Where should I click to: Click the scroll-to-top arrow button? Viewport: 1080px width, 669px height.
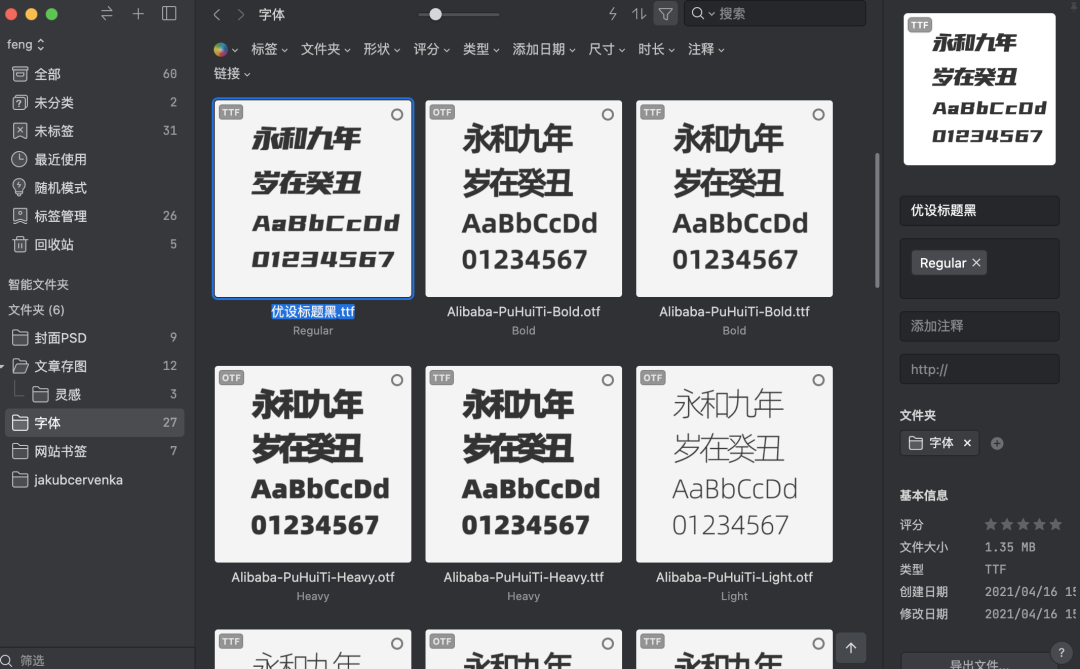[849, 648]
